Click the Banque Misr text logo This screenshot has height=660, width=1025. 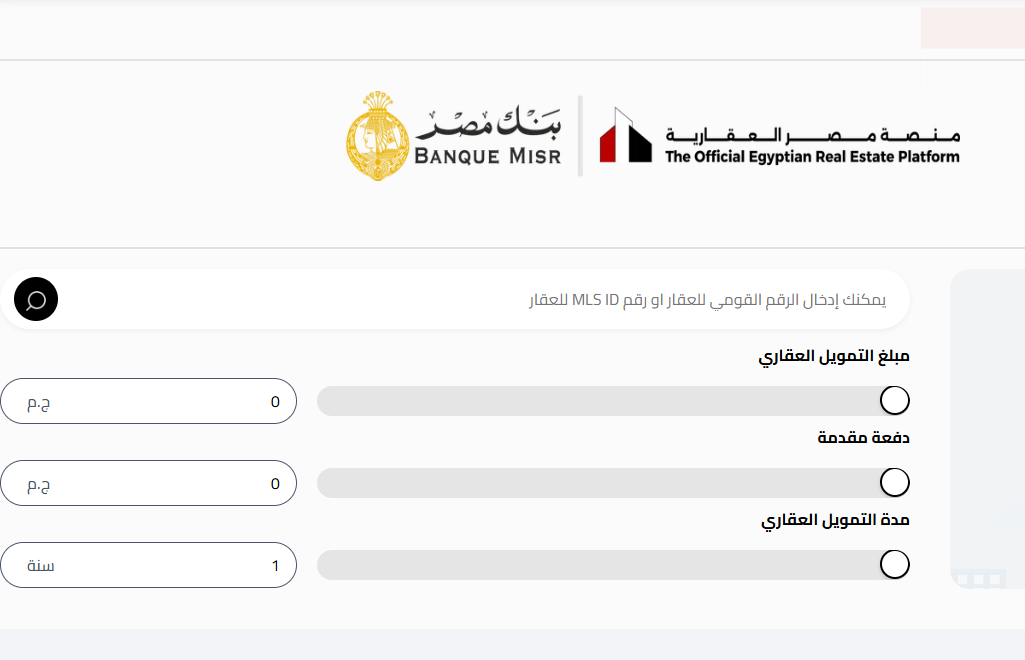488,137
